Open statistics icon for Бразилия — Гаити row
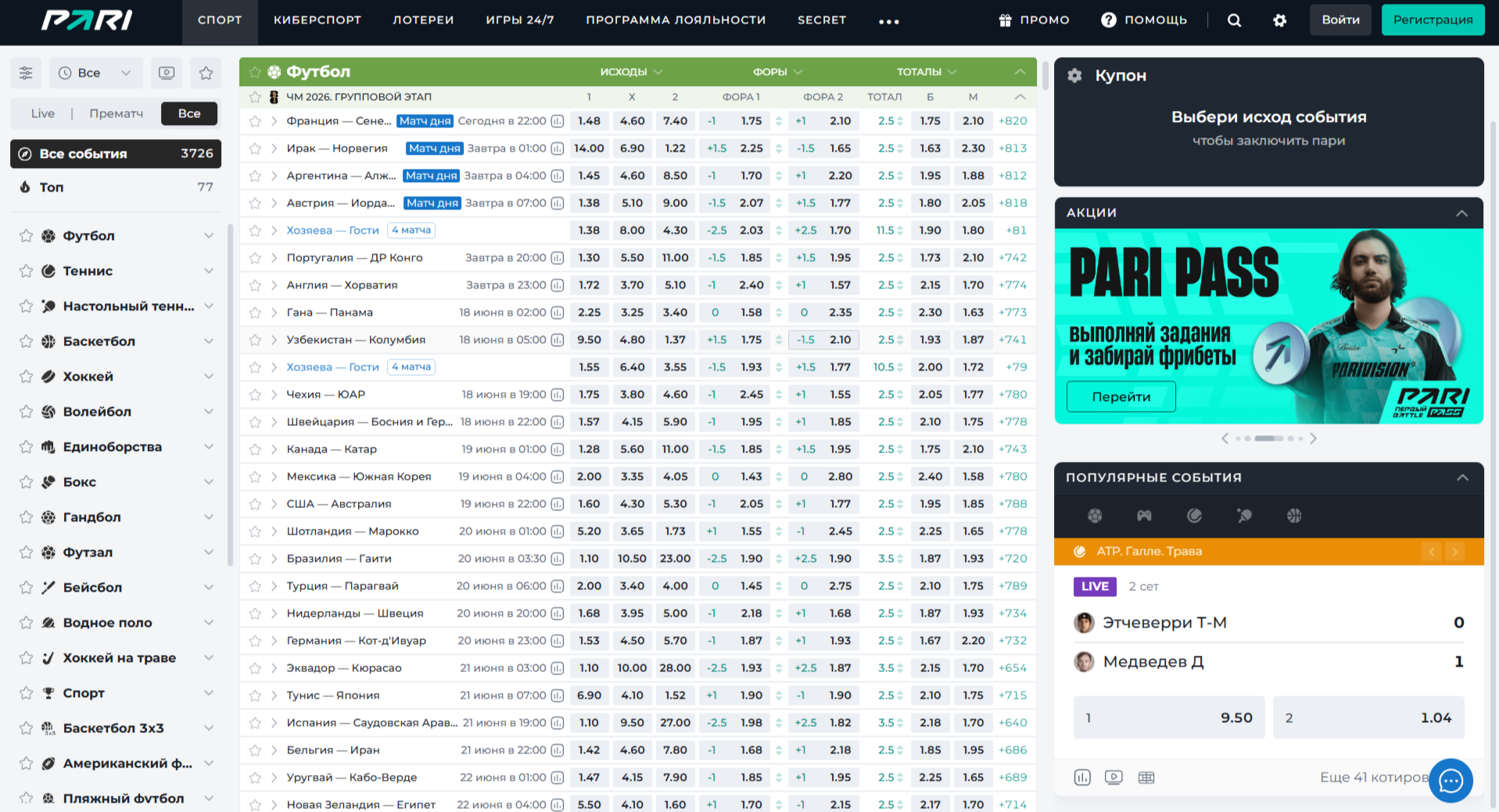This screenshot has width=1499, height=812. [558, 559]
